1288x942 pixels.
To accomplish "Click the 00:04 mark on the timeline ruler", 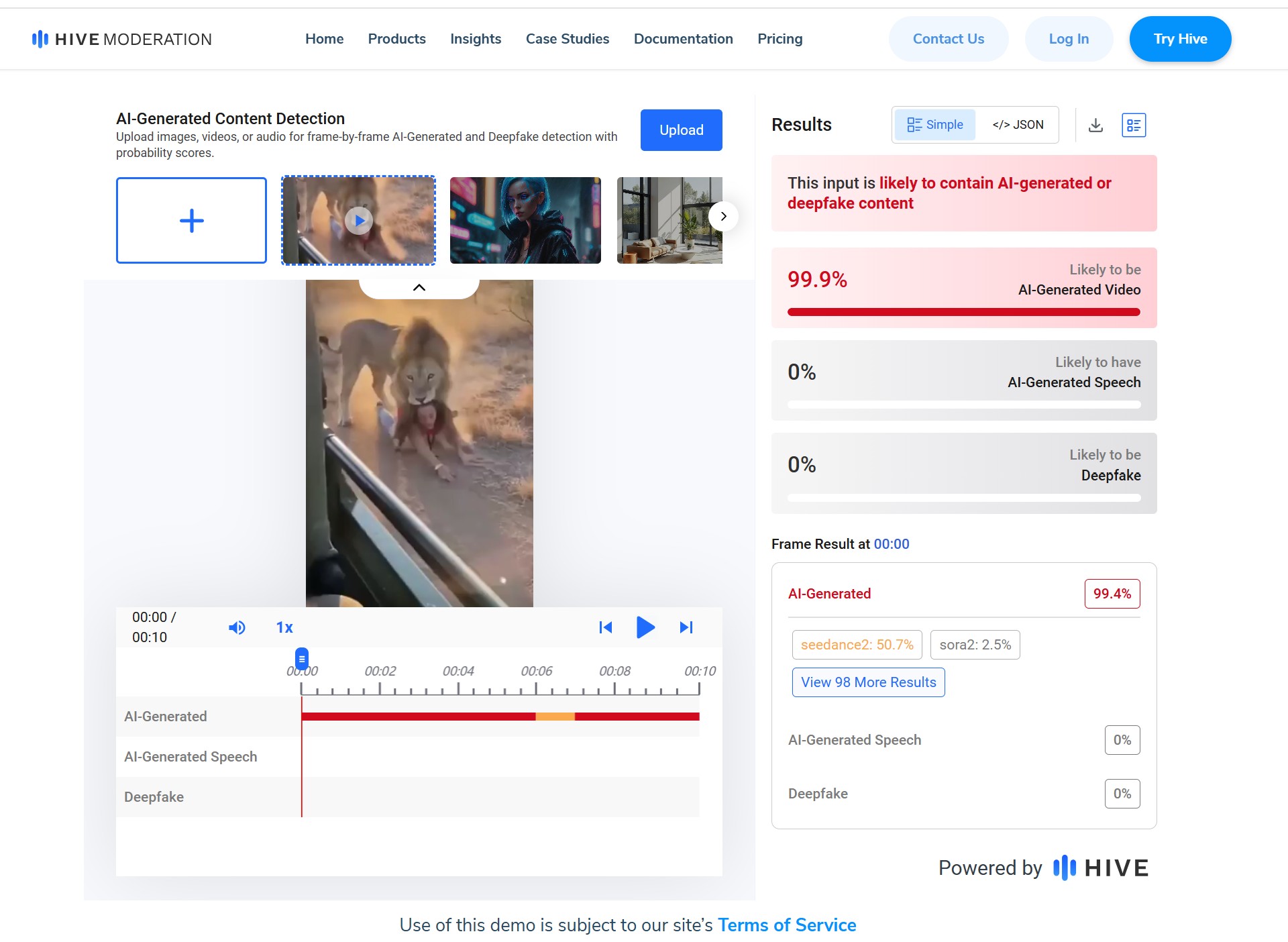I will (458, 671).
